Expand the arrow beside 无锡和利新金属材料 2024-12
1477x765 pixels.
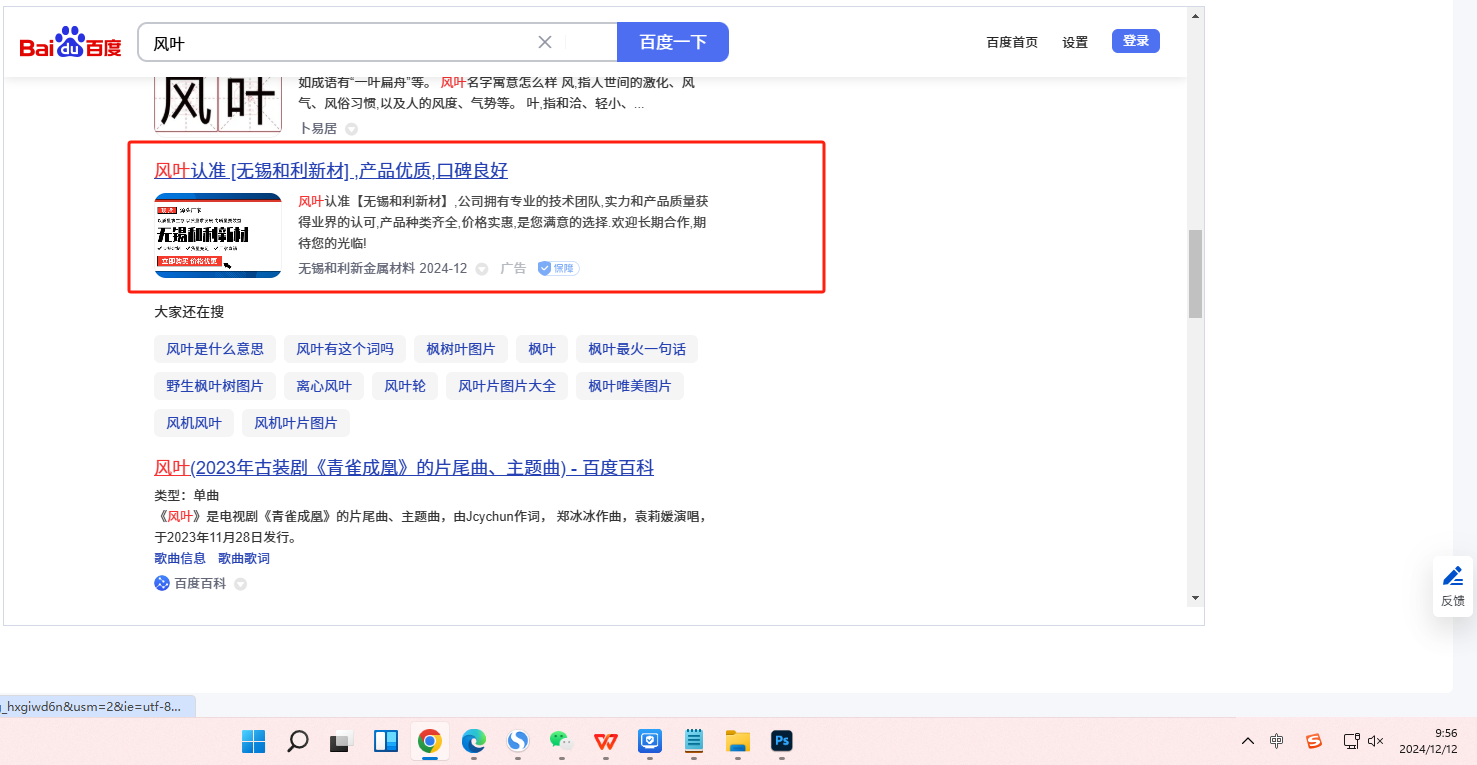click(482, 269)
